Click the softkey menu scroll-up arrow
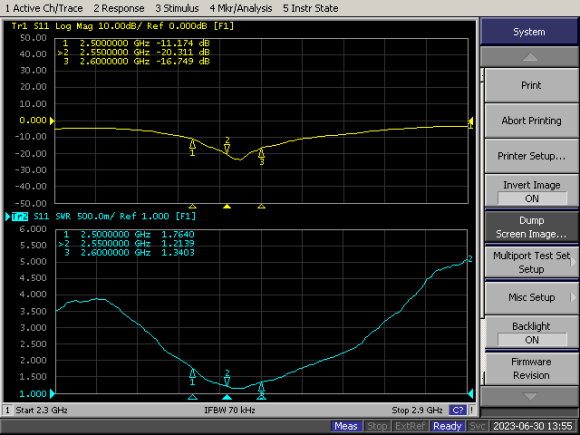The width and height of the screenshot is (580, 435). (529, 57)
